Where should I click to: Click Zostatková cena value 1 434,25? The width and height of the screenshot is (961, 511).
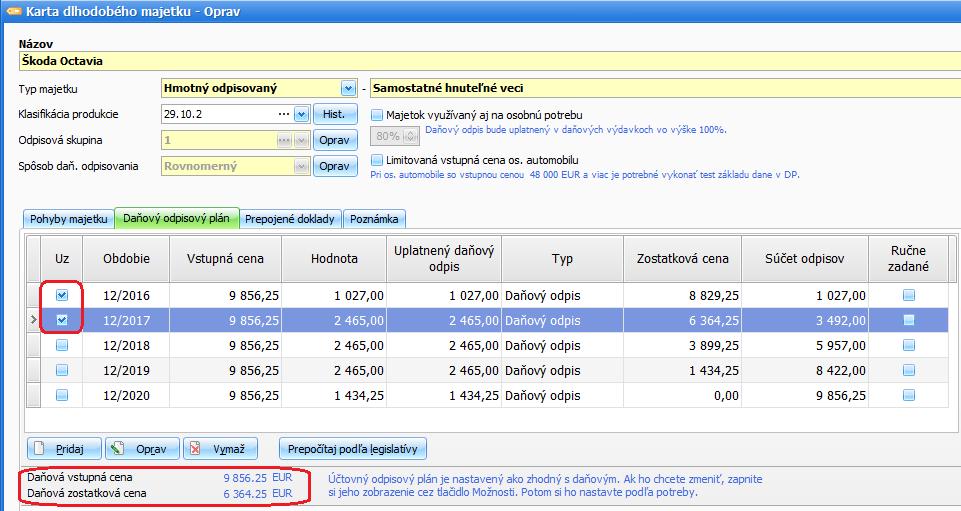point(683,371)
